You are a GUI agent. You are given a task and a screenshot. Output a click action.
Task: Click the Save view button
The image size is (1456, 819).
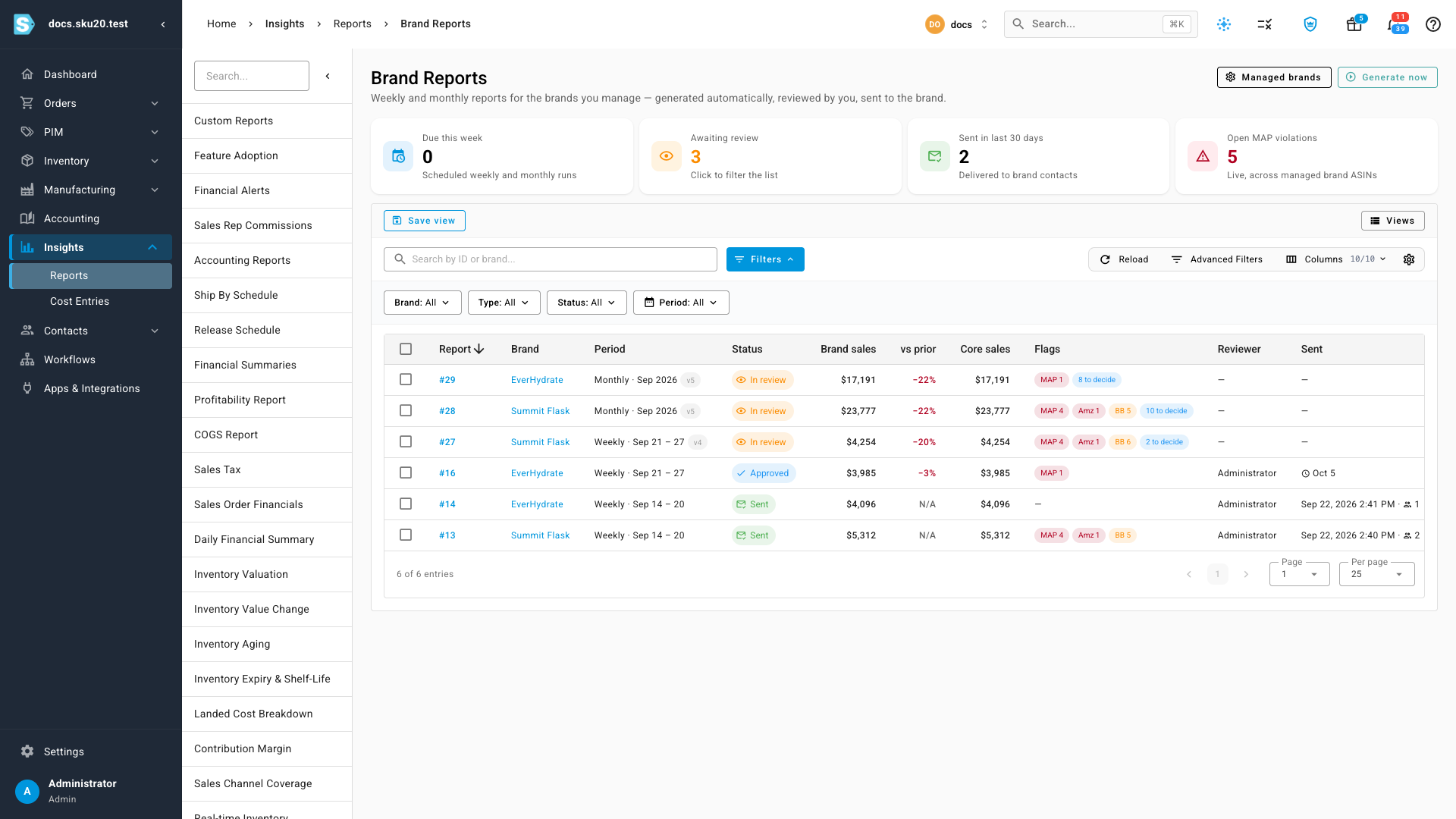tap(424, 221)
